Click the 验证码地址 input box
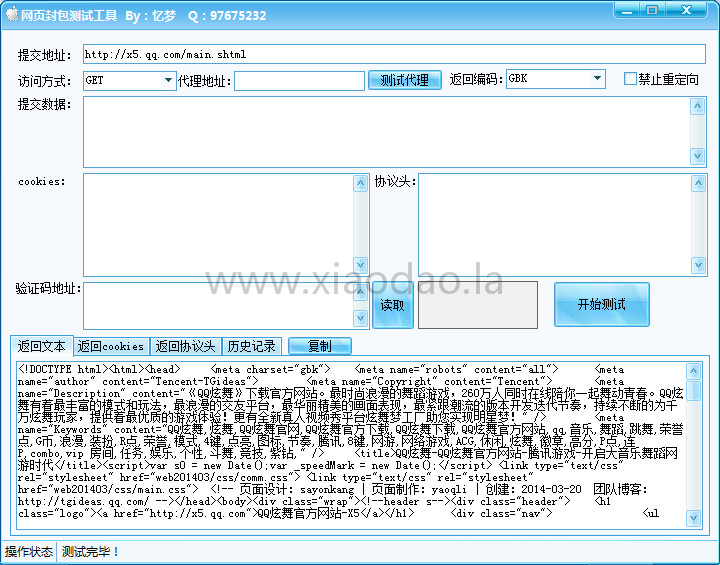Image resolution: width=720 pixels, height=565 pixels. click(218, 305)
